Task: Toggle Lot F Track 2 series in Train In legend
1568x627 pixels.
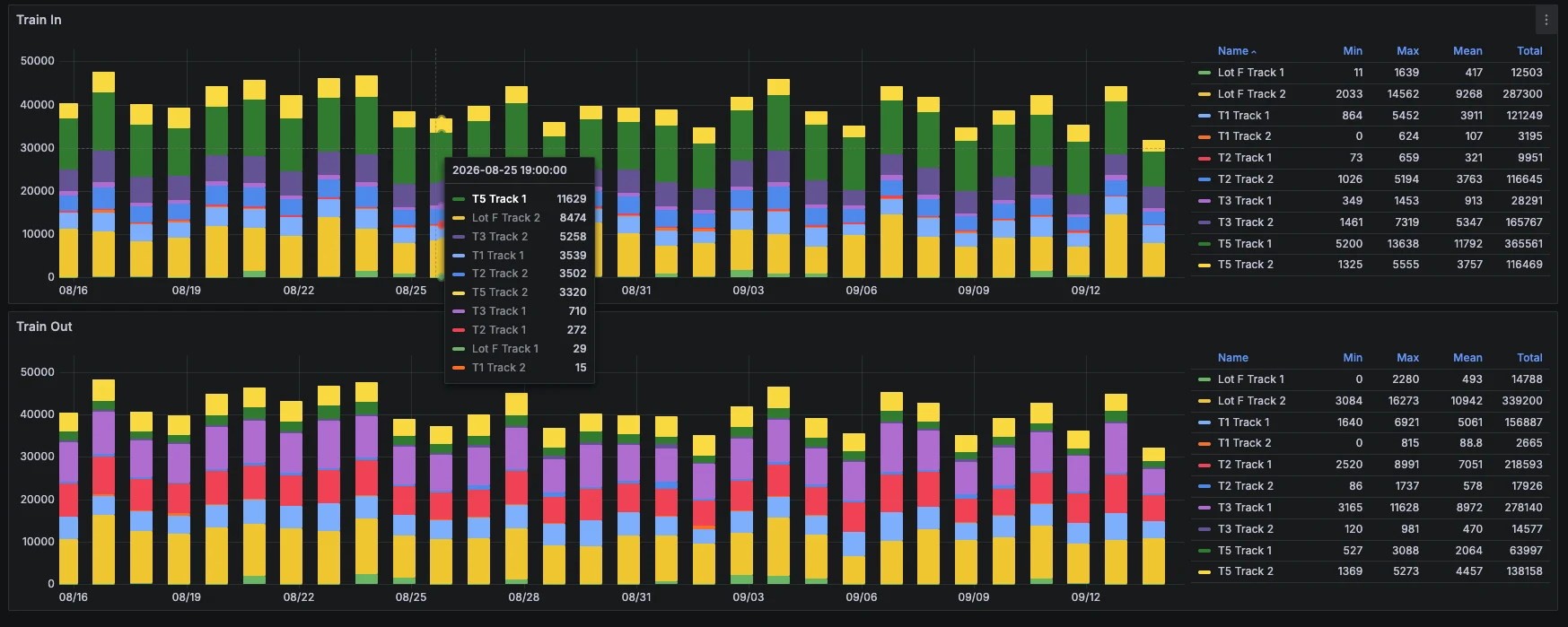Action: click(x=1251, y=94)
